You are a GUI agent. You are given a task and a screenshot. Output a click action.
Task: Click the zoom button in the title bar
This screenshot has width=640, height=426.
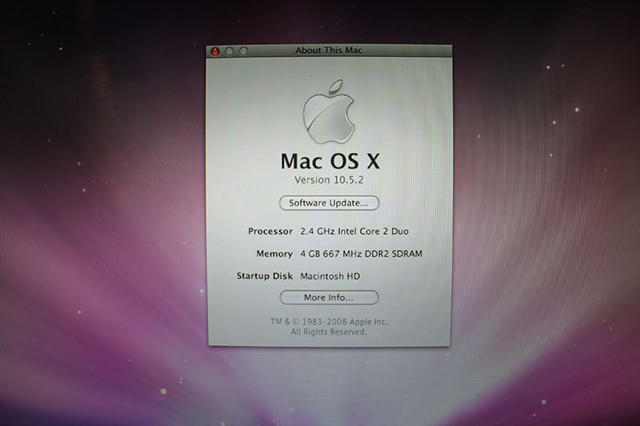[243, 51]
